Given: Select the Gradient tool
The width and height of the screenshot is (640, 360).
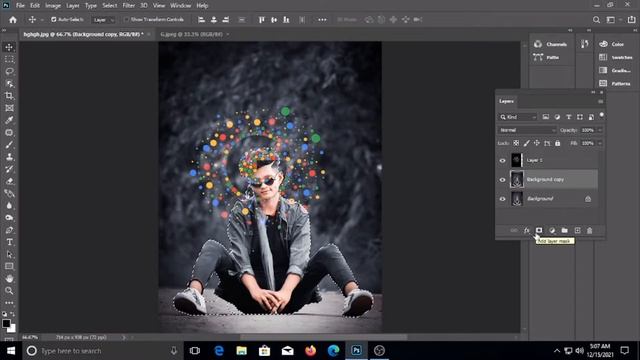Looking at the screenshot, I should point(9,193).
